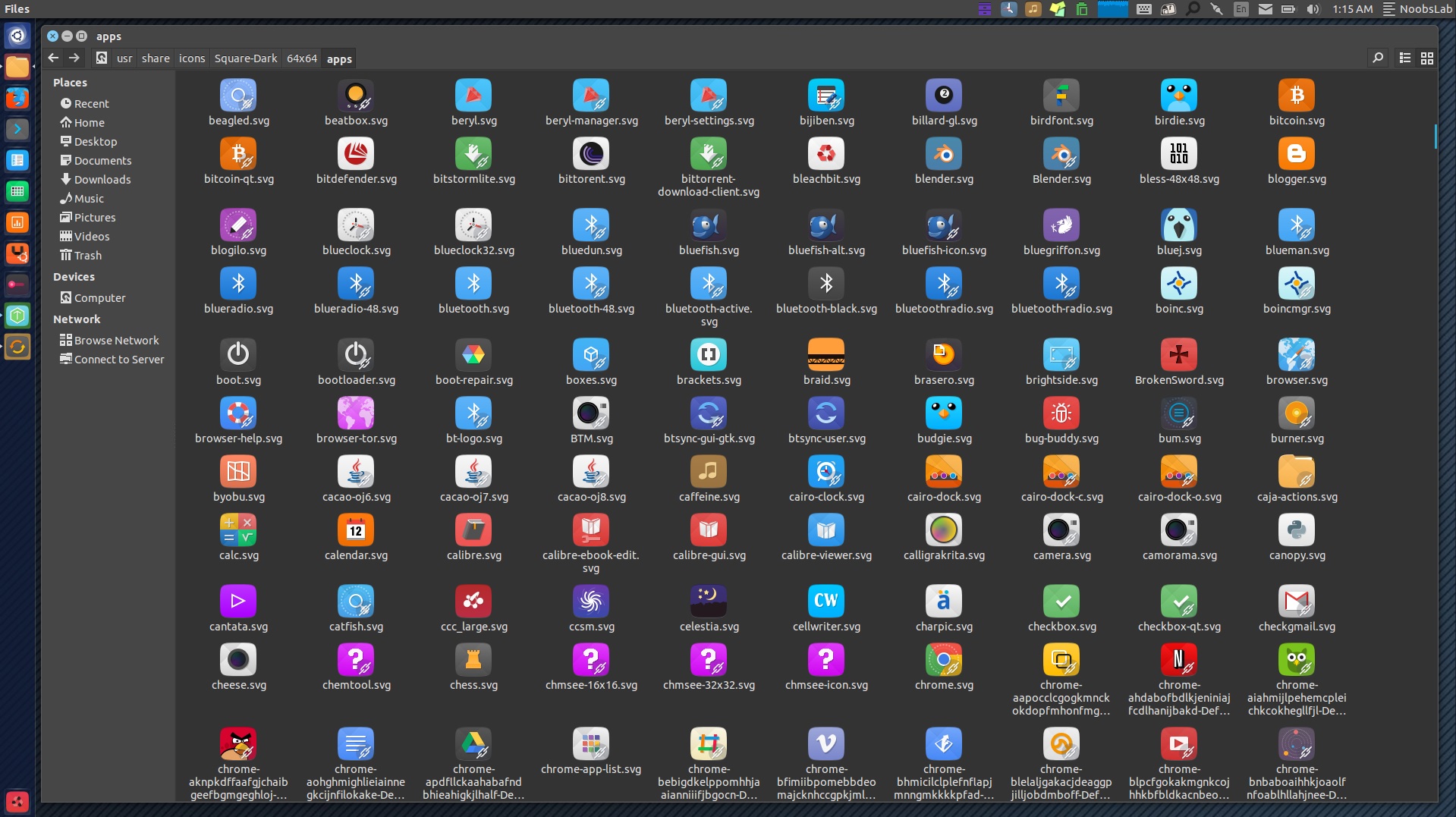Select the cheese.svg camera icon
Viewport: 1456px width, 817px height.
click(238, 660)
